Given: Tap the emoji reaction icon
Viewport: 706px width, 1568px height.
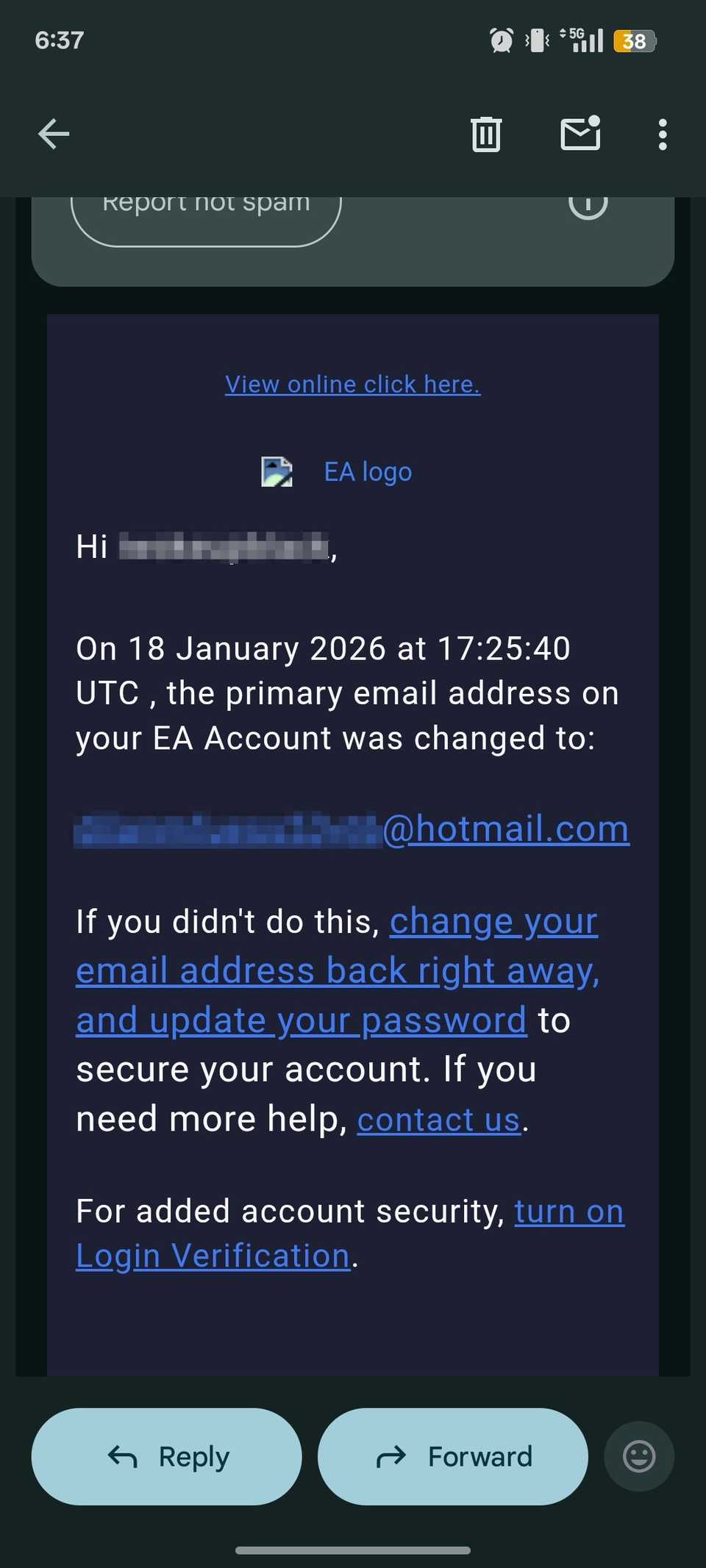Looking at the screenshot, I should (638, 1456).
